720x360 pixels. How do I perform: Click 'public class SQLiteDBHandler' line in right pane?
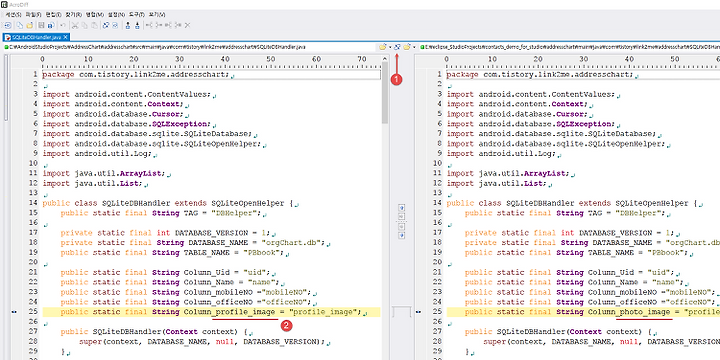point(573,203)
